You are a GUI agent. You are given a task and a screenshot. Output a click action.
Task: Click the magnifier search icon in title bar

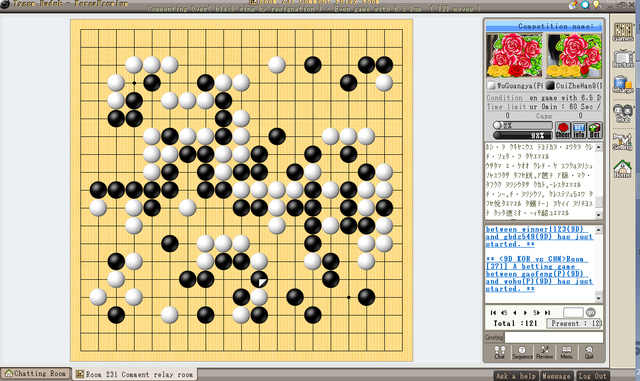(x=585, y=4)
